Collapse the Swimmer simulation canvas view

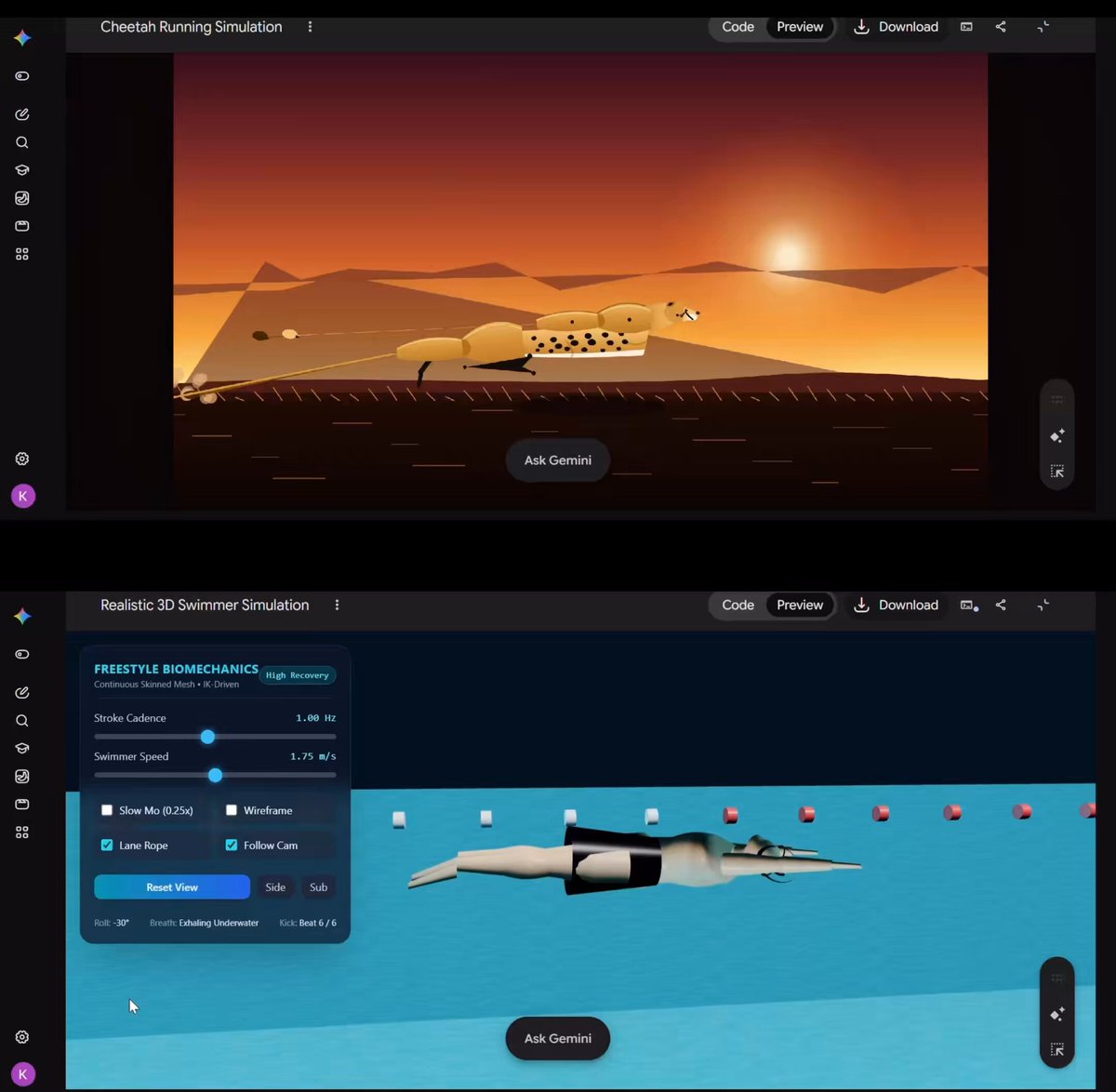1043,606
